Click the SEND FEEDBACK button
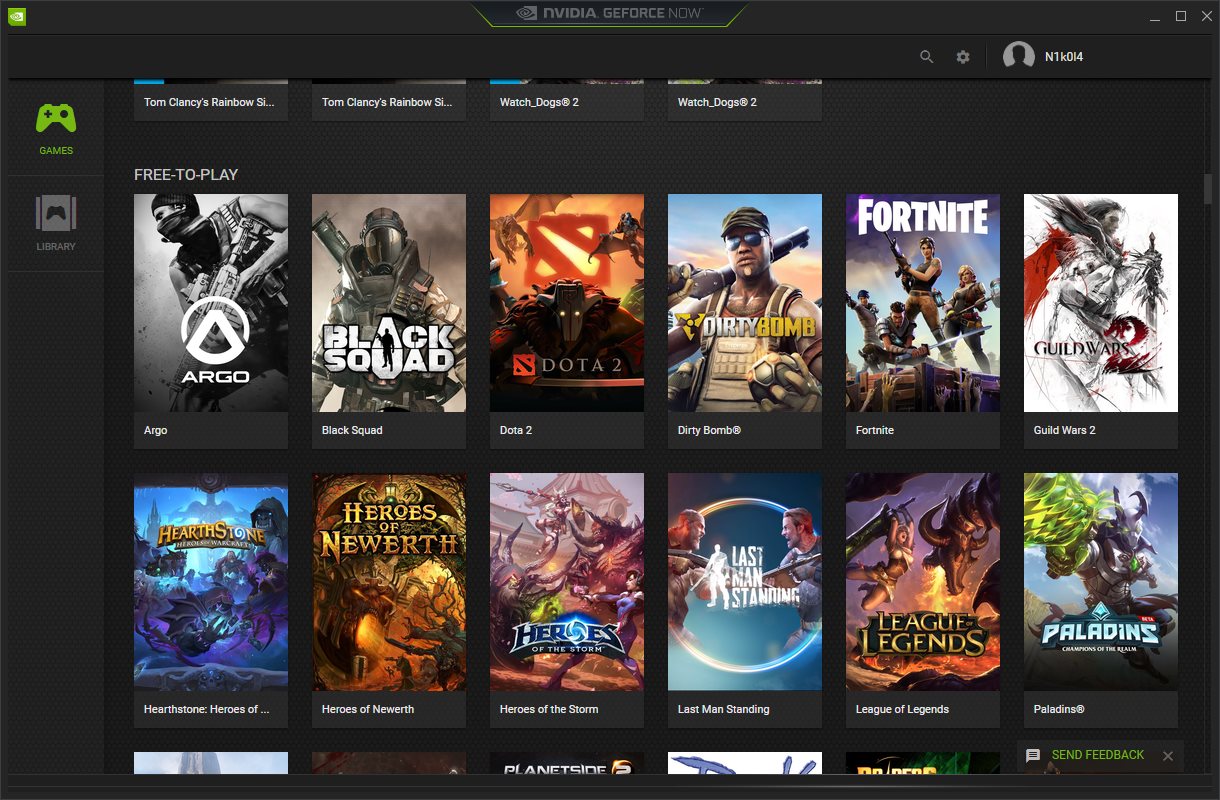The height and width of the screenshot is (800, 1220). click(x=1098, y=755)
